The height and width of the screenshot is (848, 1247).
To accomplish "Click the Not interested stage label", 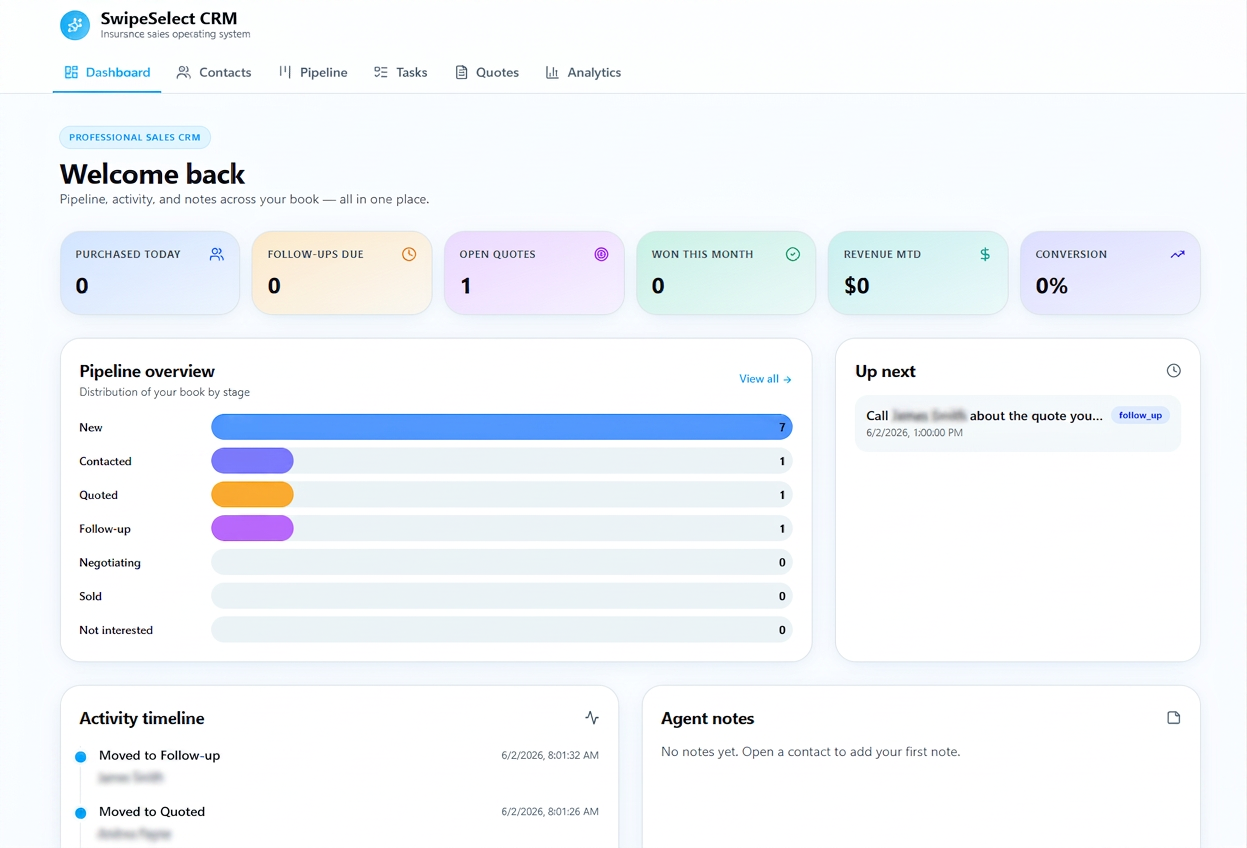I will click(116, 630).
